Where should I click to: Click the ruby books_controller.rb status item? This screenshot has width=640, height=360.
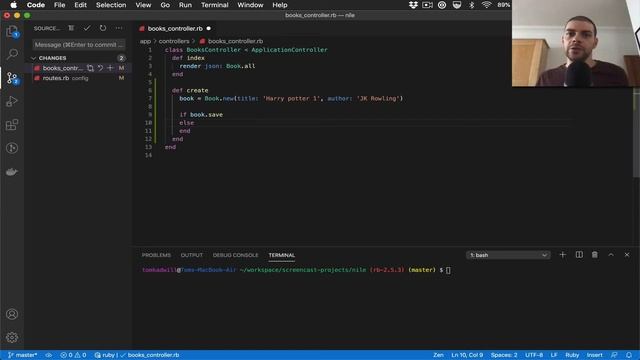click(137, 355)
